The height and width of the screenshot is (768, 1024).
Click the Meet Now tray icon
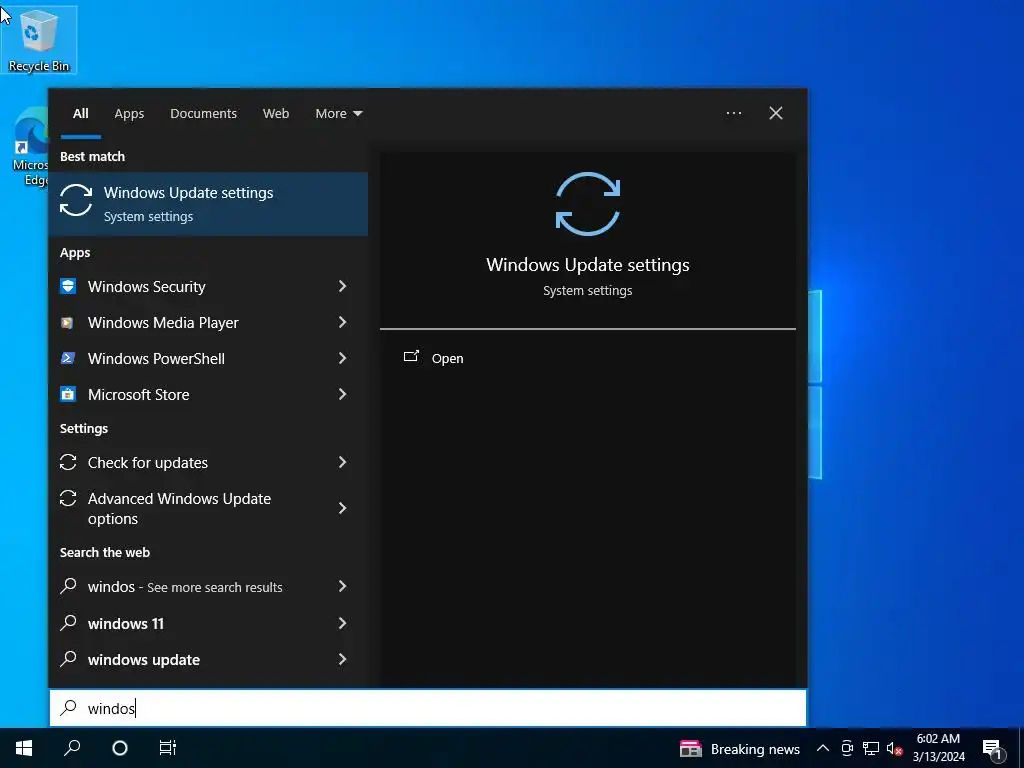point(847,748)
